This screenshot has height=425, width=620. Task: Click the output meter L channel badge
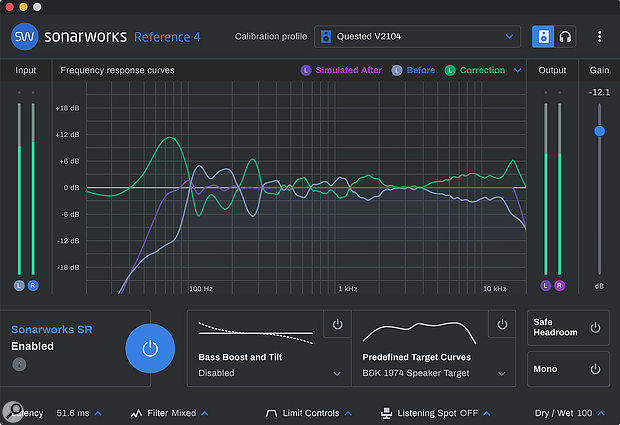pos(546,285)
